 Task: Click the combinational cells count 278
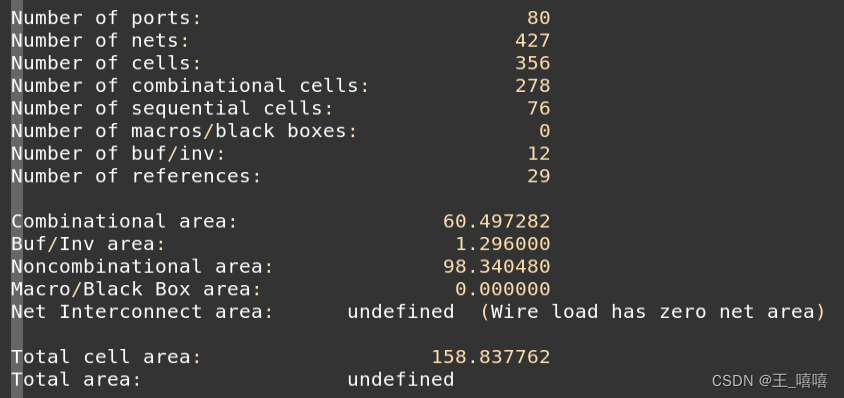532,86
